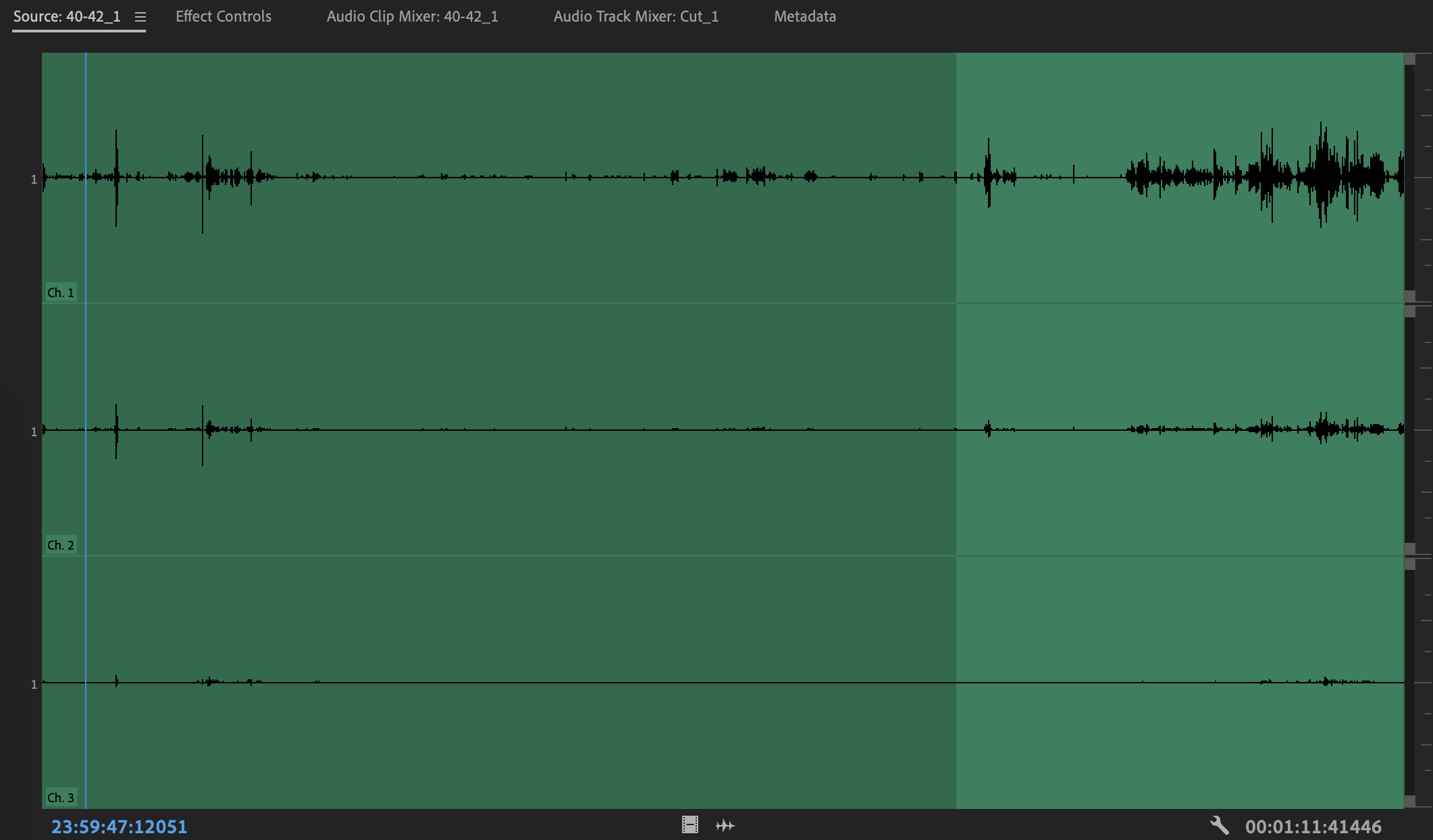1433x840 pixels.
Task: Click the Ch. 1 channel label
Action: click(61, 292)
